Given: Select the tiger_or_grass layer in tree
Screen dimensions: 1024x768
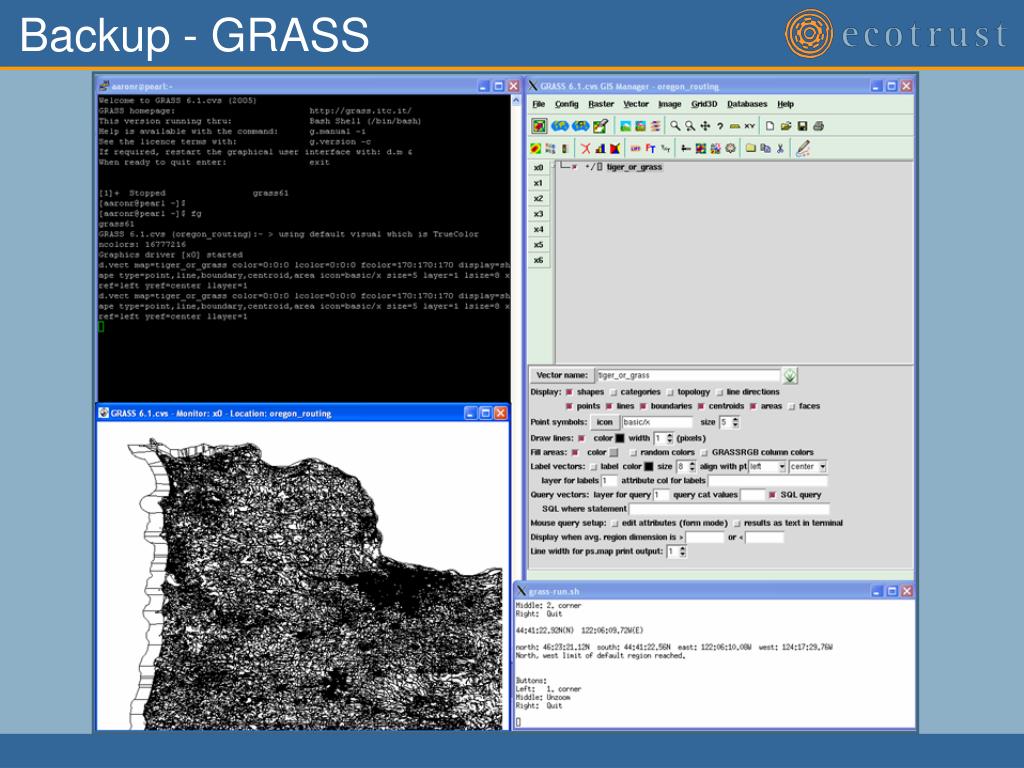Looking at the screenshot, I should pos(634,167).
